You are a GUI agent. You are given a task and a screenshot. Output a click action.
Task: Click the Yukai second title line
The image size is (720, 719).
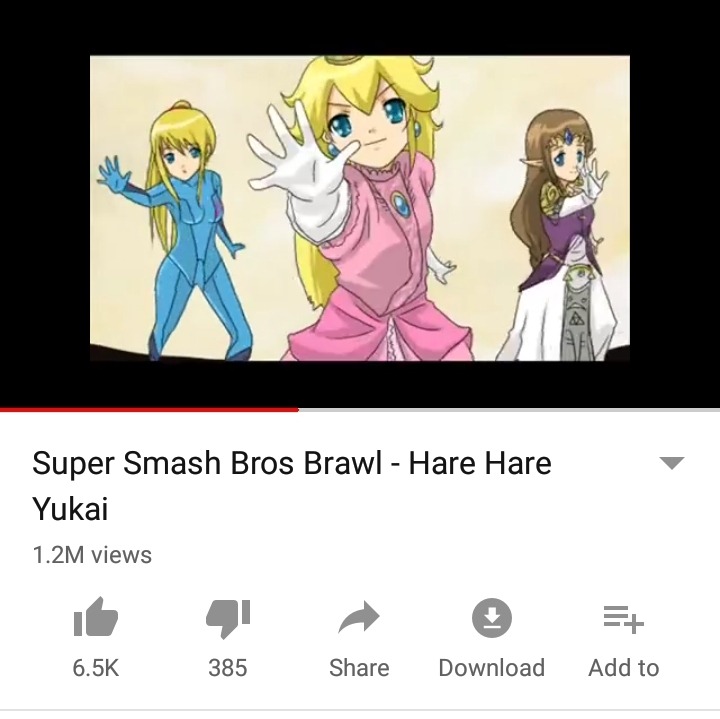[70, 510]
